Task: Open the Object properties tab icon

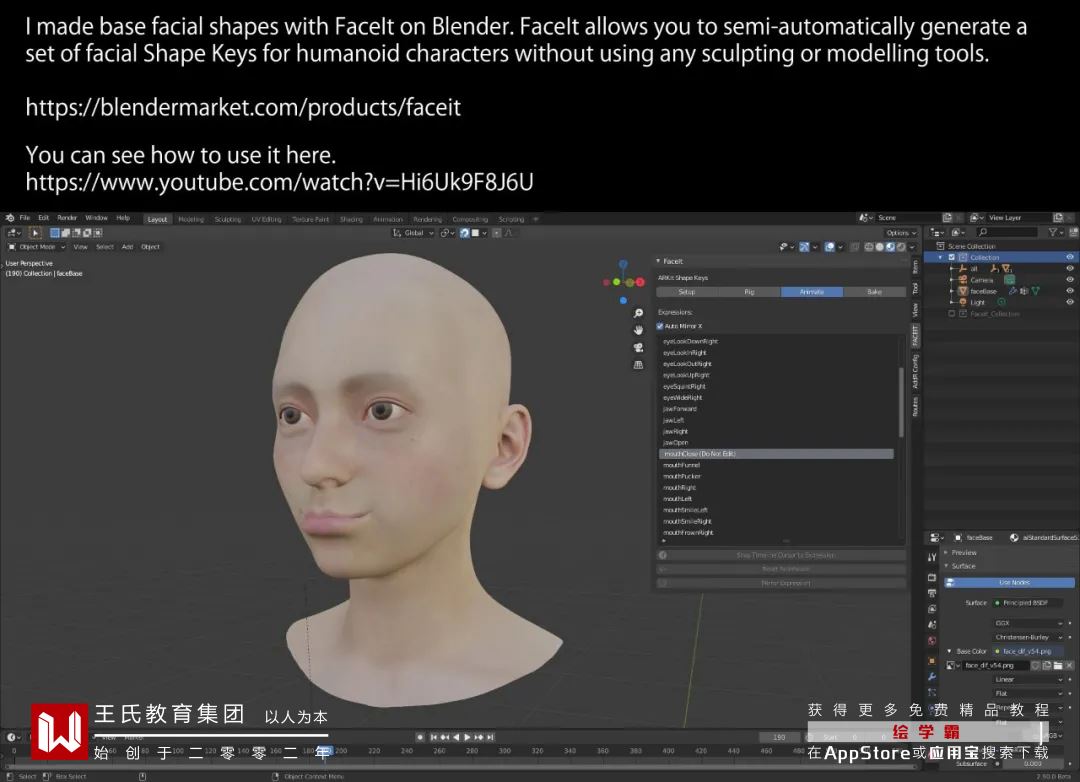Action: point(932,660)
